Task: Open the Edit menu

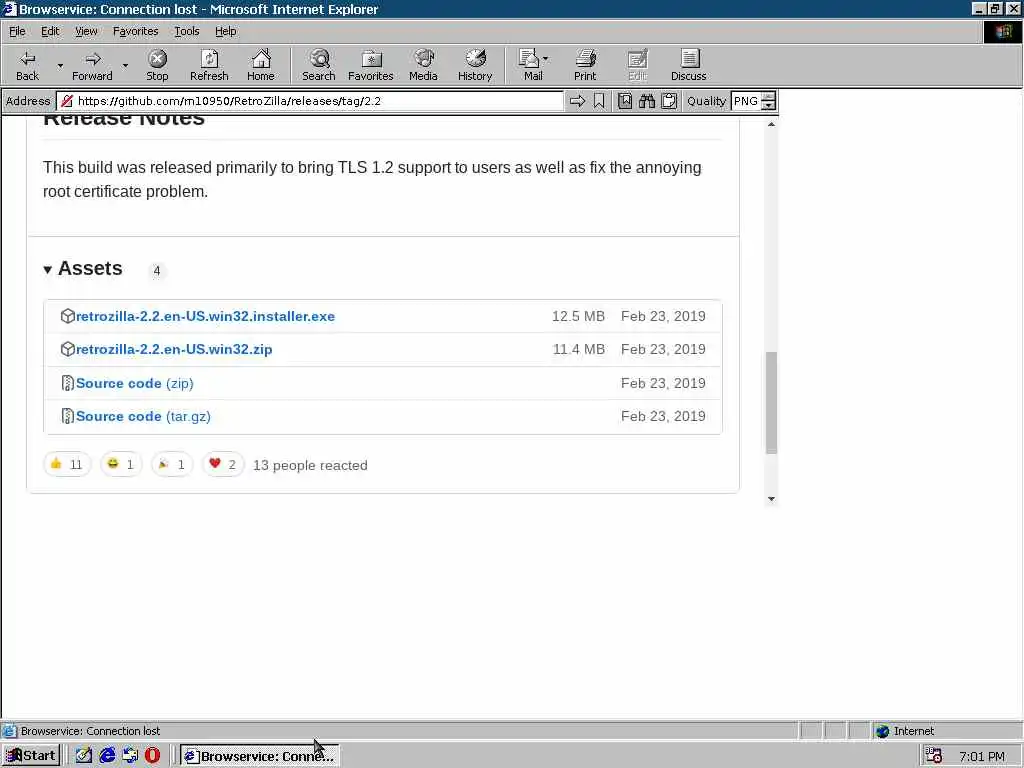Action: point(50,31)
